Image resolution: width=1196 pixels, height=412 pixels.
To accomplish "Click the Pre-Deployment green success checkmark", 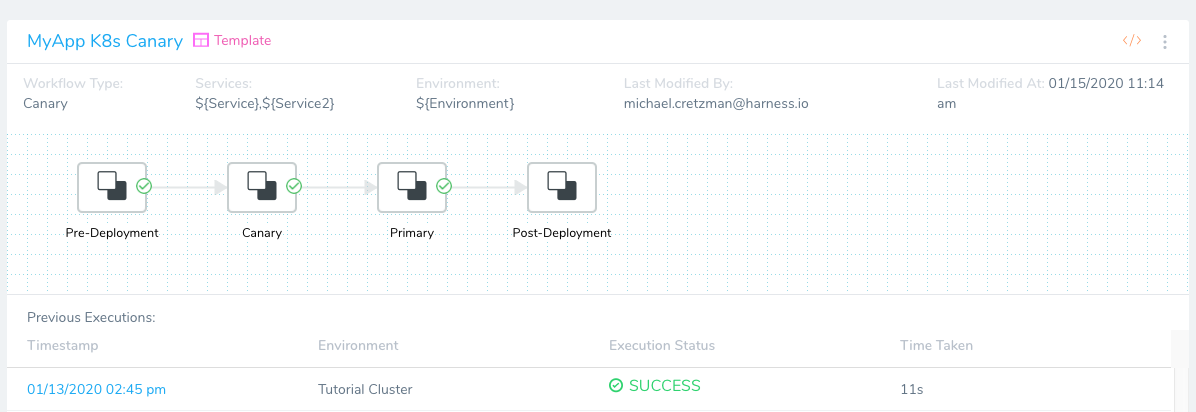I will (143, 186).
